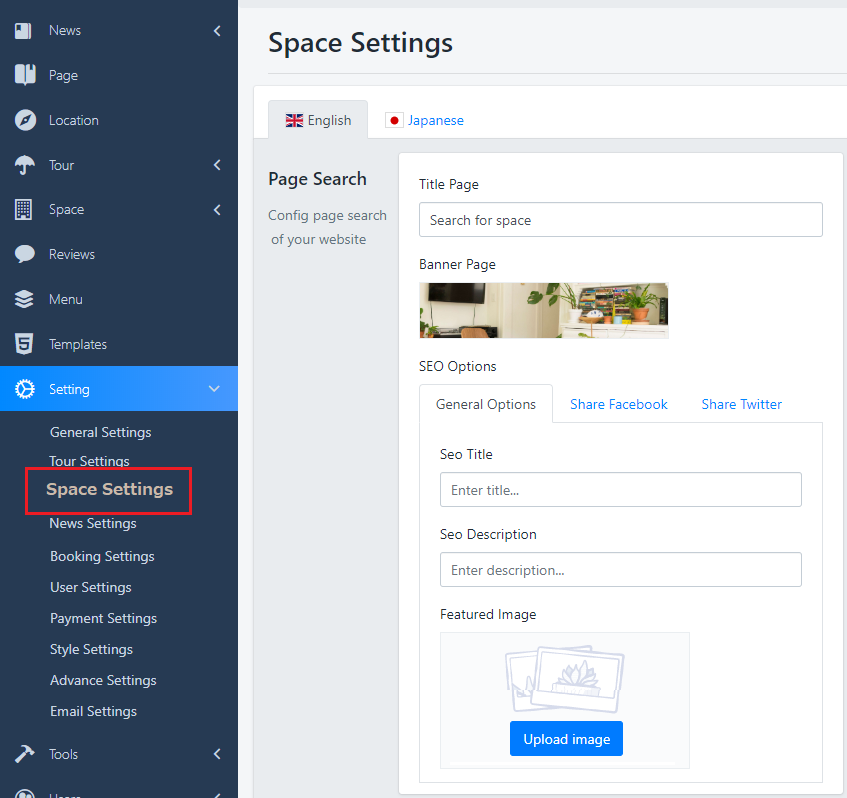Click the Seo Title input field
The width and height of the screenshot is (847, 798).
point(620,490)
